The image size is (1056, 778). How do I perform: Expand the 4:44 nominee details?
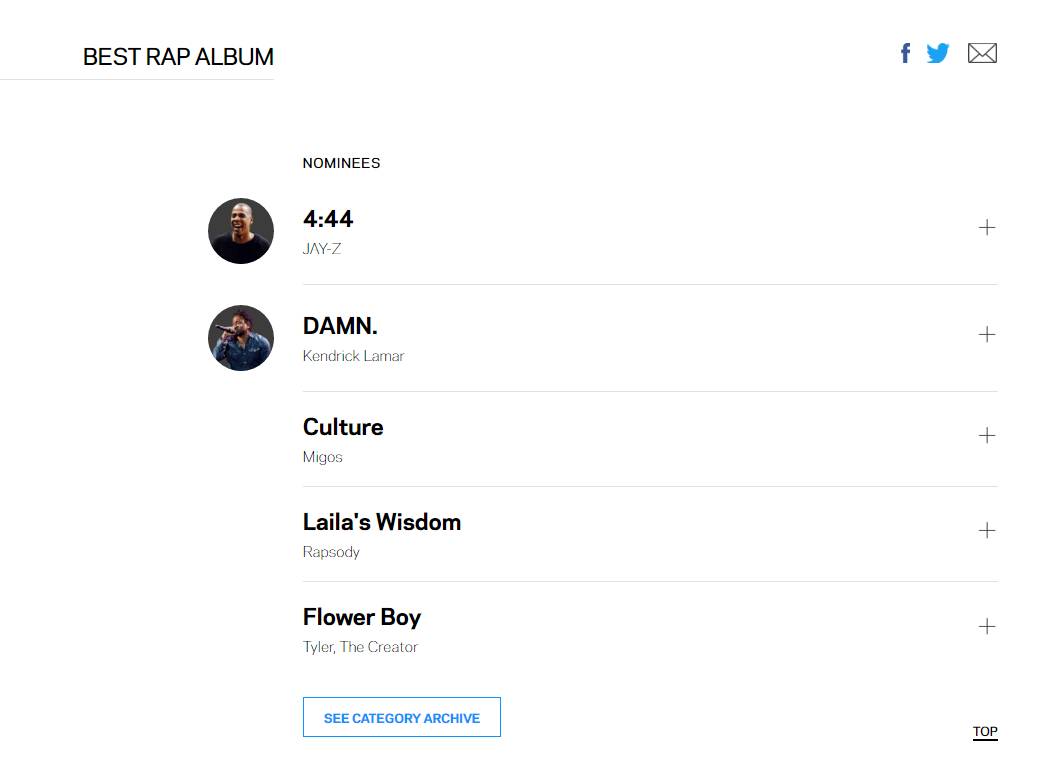tap(987, 228)
